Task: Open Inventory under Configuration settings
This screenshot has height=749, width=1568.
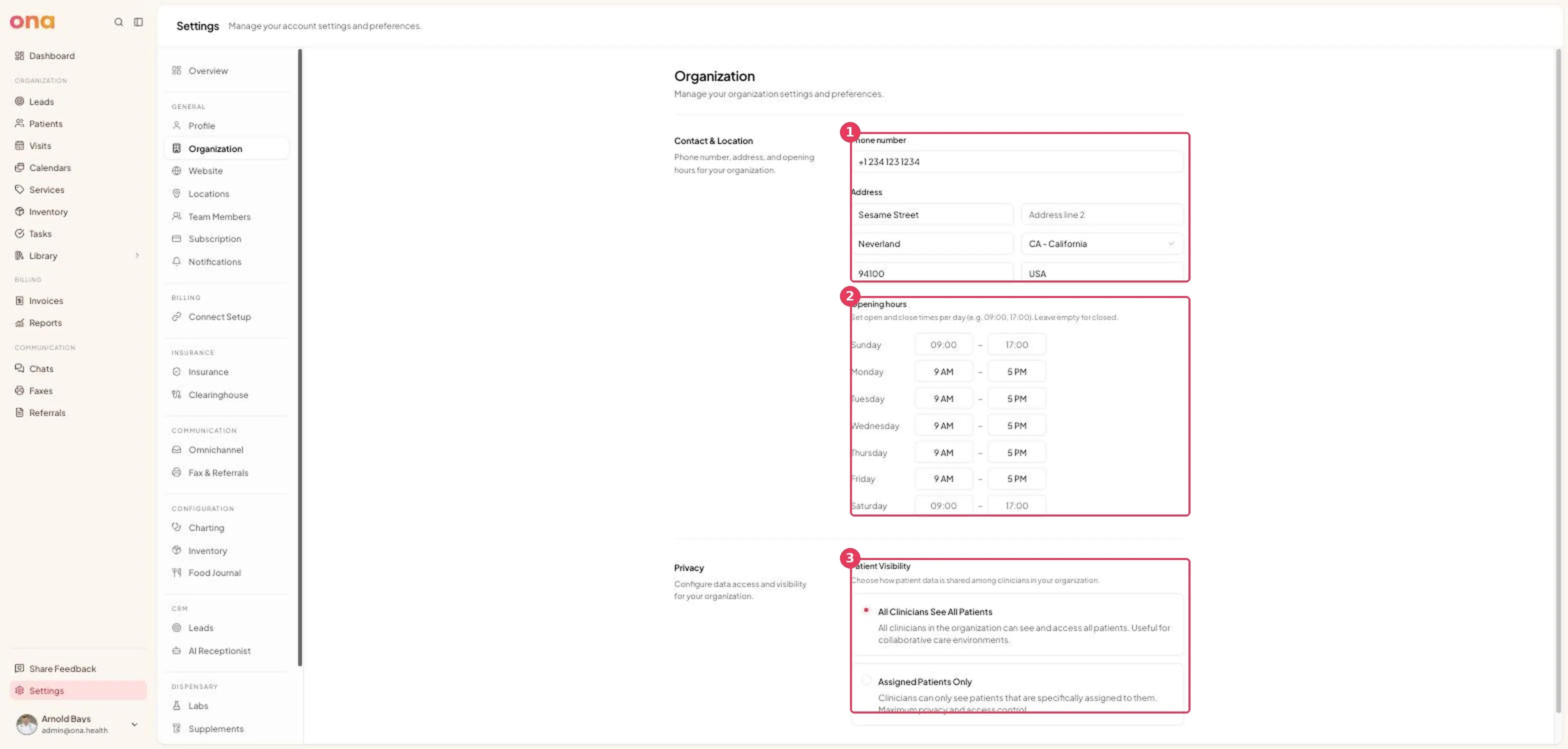Action: point(226,550)
